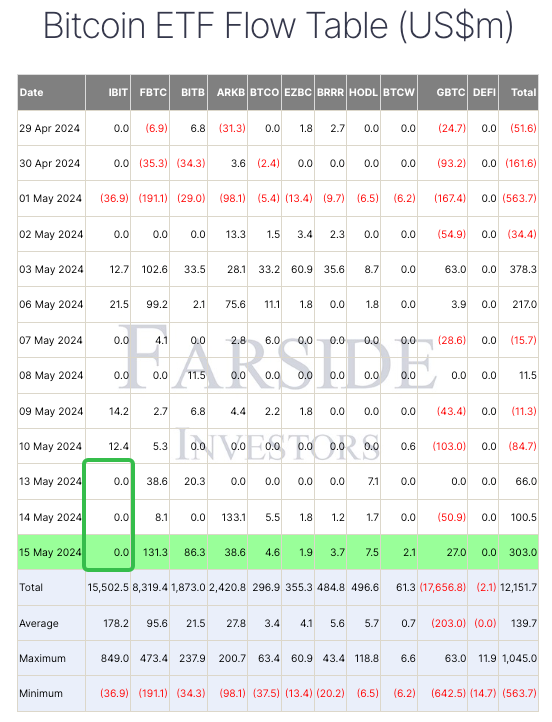This screenshot has height=722, width=552.
Task: Click the 01 May 2024 total (563.7)
Action: 519,198
